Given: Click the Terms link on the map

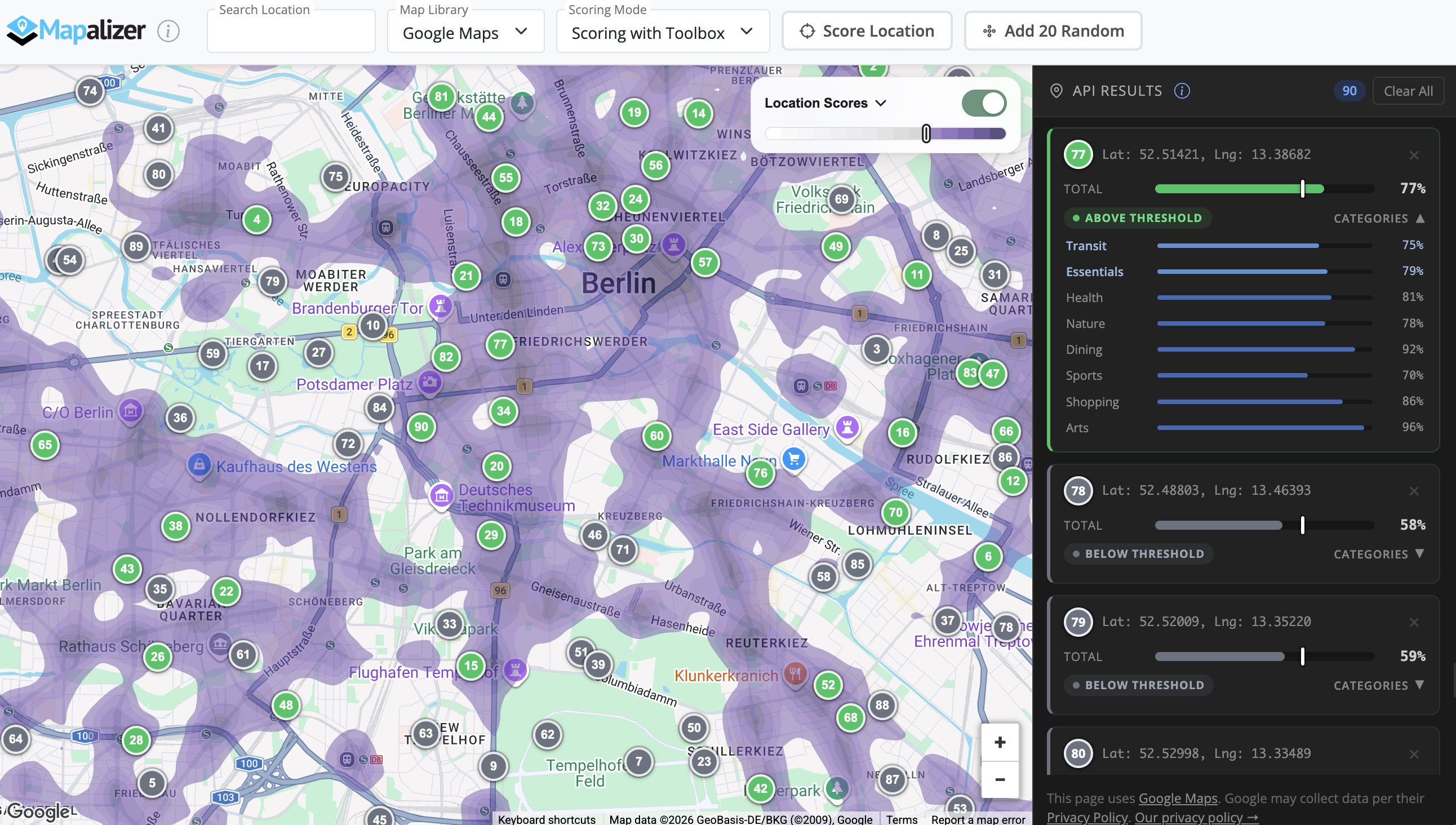Looking at the screenshot, I should (x=902, y=819).
